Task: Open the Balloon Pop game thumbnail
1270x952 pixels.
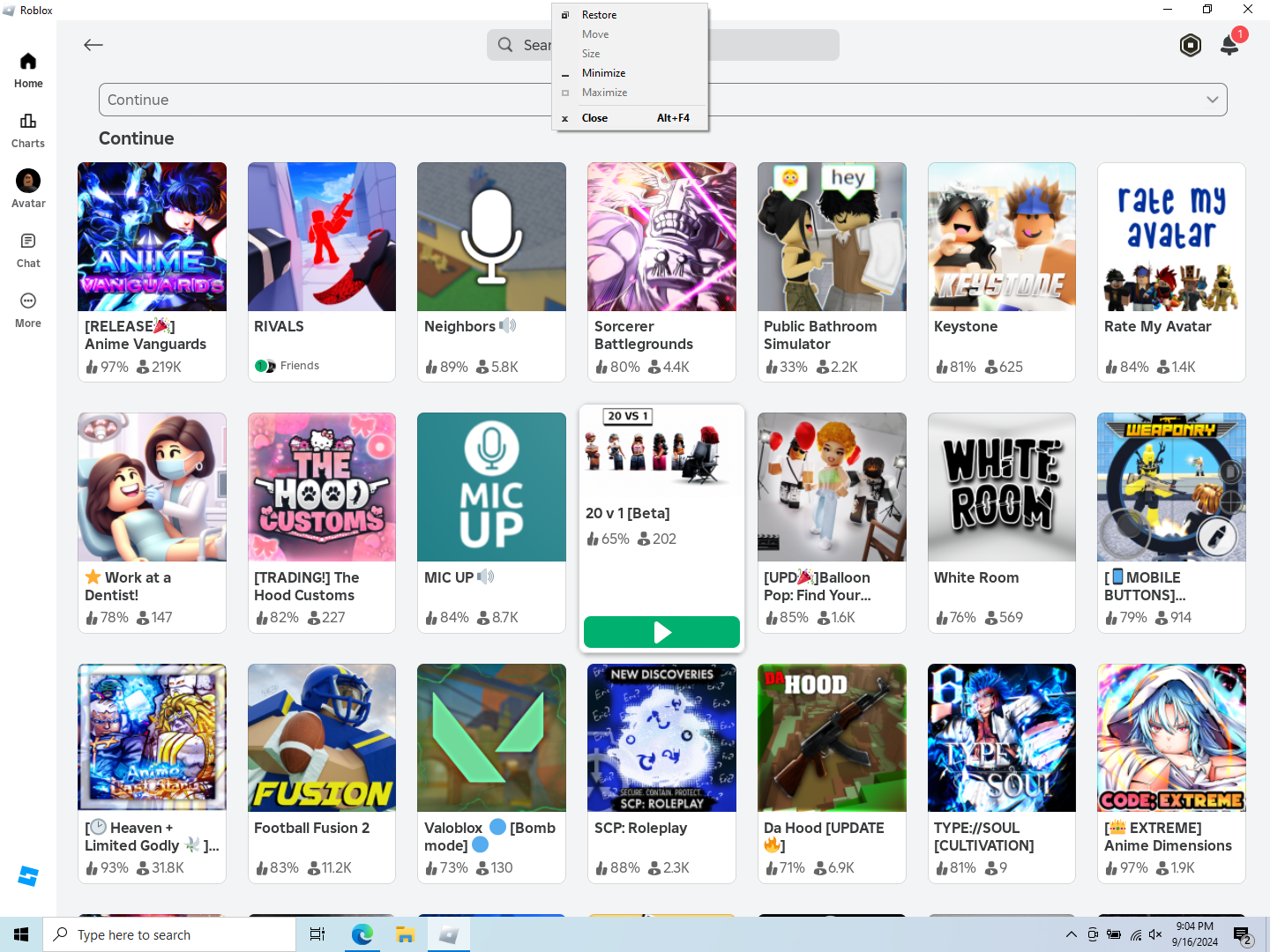Action: pos(832,487)
